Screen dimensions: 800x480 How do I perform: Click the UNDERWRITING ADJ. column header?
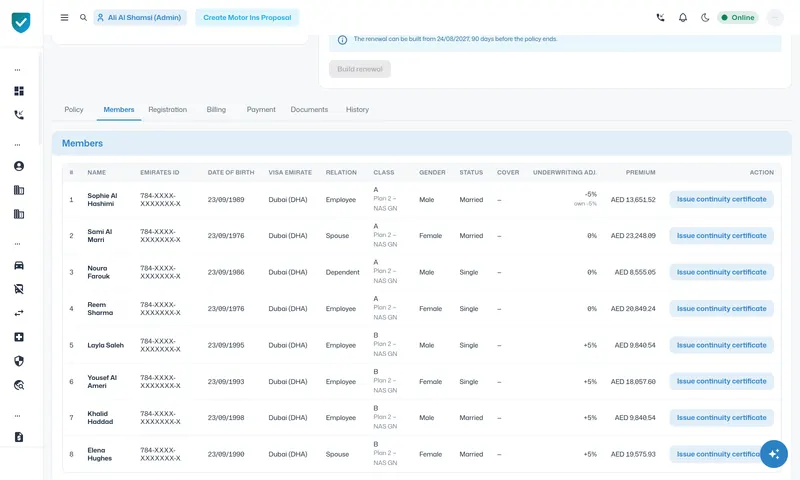click(565, 172)
